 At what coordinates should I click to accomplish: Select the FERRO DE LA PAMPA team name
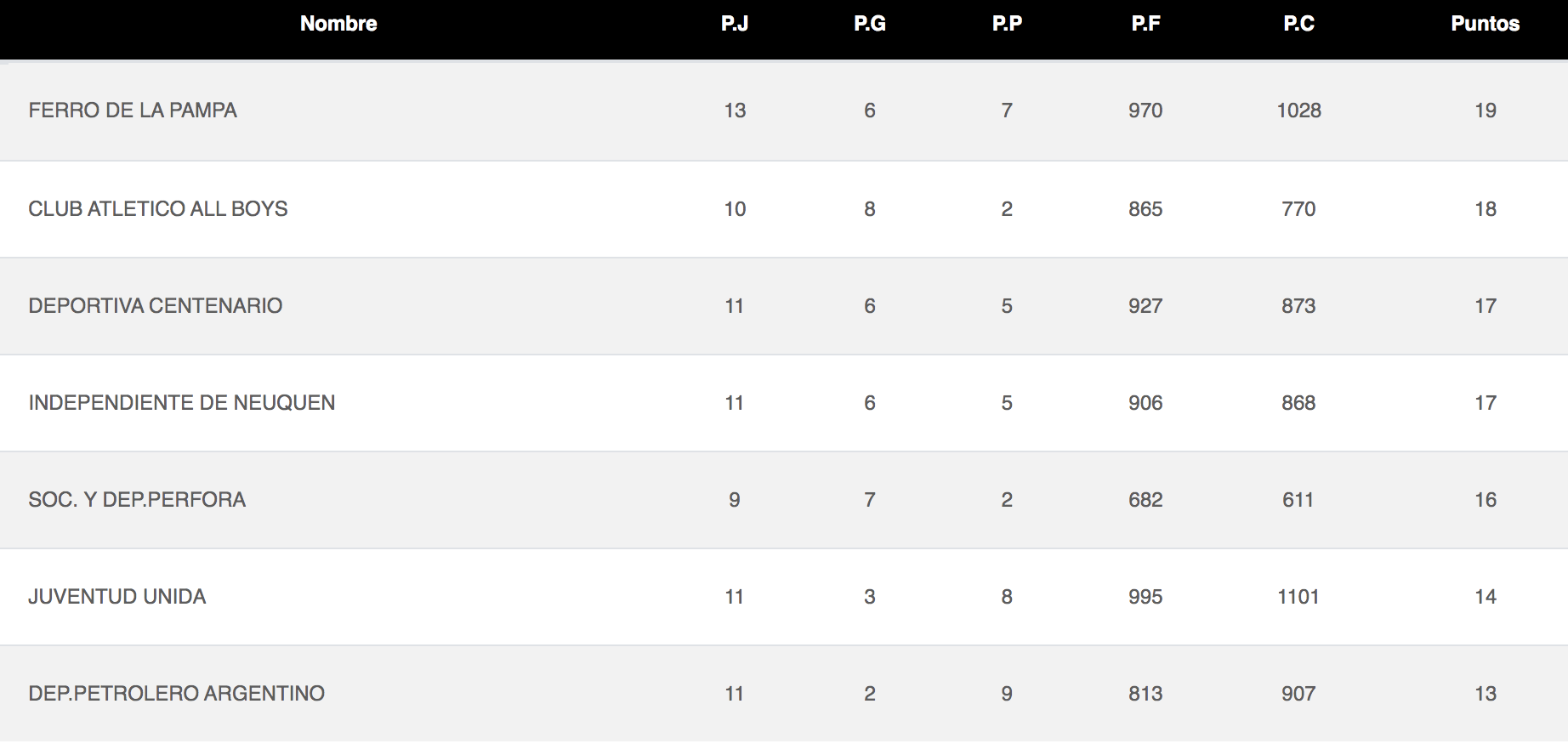coord(133,111)
